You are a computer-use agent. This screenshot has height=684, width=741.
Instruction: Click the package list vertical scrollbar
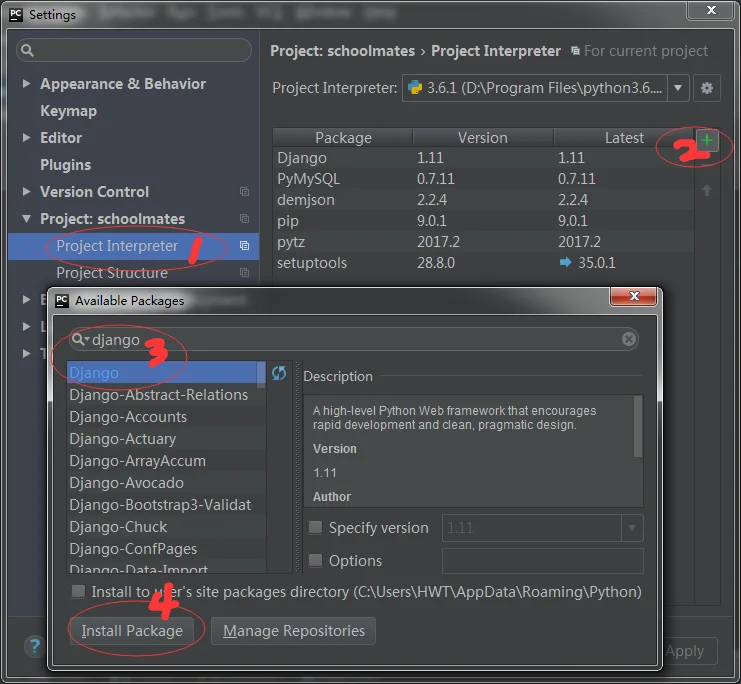[261, 374]
